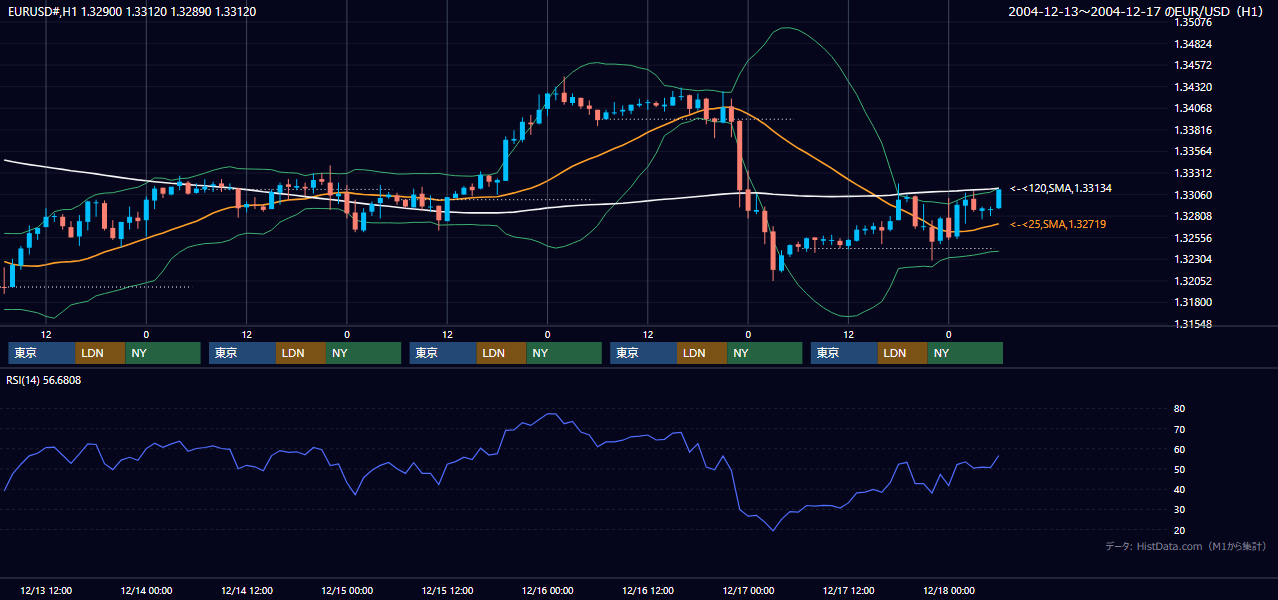Click the 12/13 12:00 date label
This screenshot has width=1278, height=600.
(45, 590)
